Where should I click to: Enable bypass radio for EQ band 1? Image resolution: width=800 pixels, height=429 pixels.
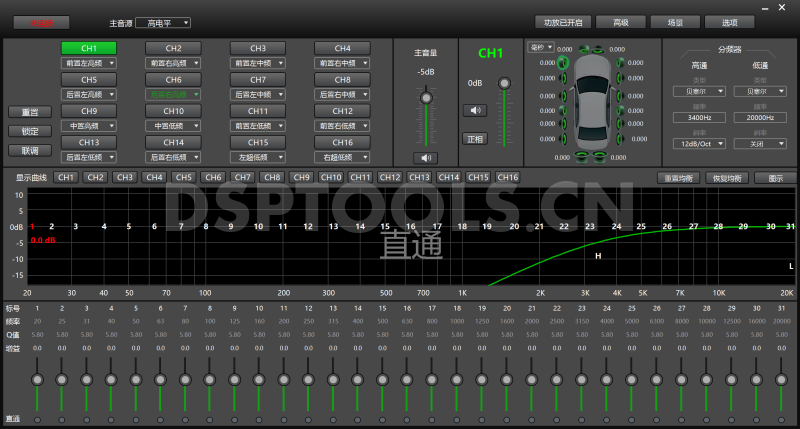[37, 420]
